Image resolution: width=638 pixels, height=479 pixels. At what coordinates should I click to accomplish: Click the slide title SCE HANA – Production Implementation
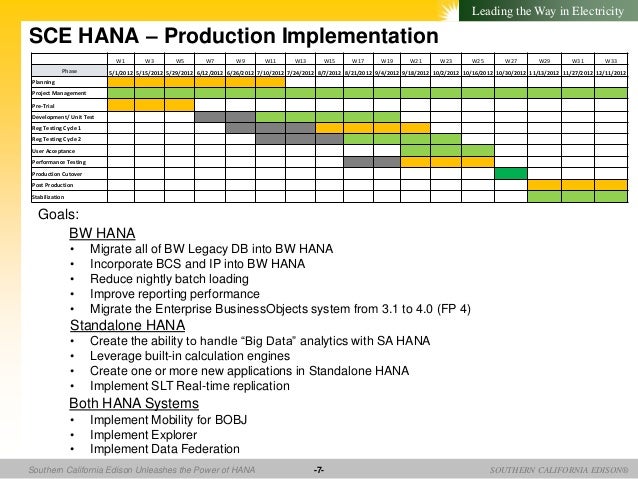point(234,36)
